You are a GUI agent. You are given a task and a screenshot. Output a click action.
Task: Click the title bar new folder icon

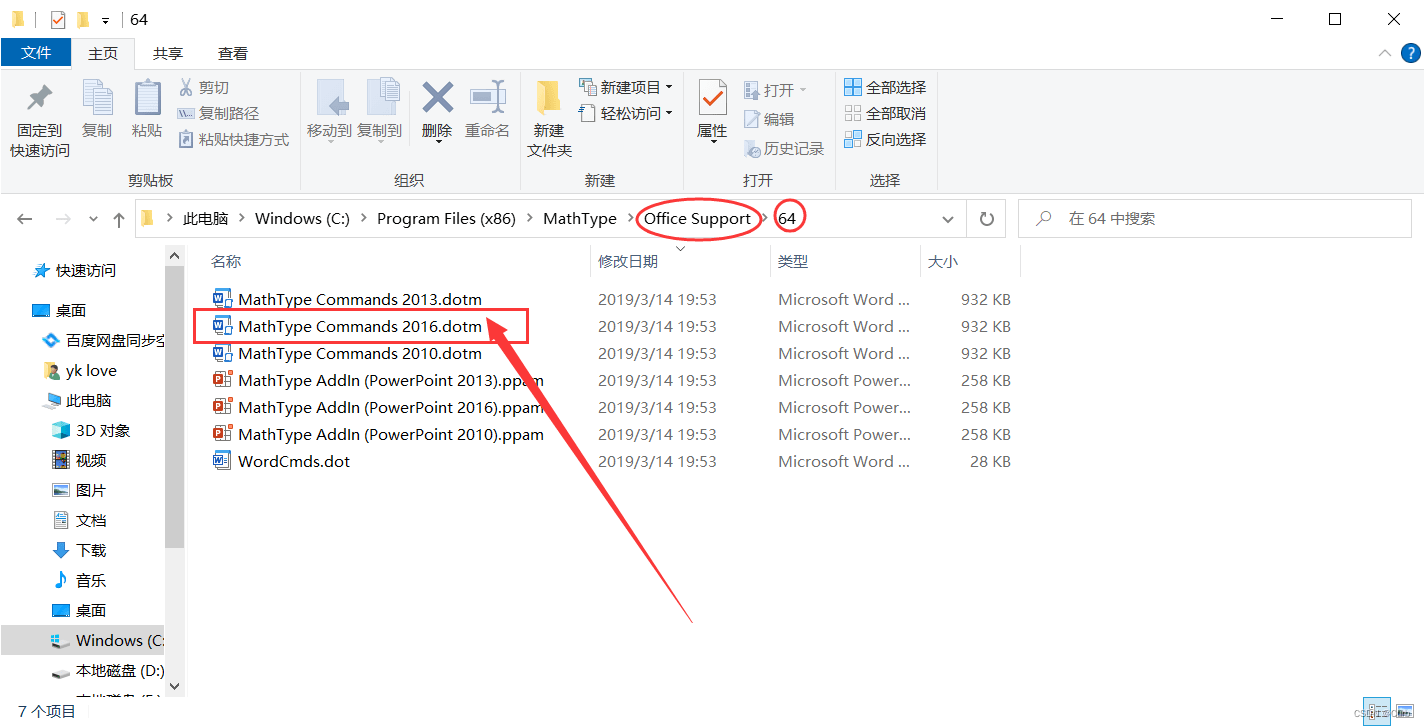(83, 19)
